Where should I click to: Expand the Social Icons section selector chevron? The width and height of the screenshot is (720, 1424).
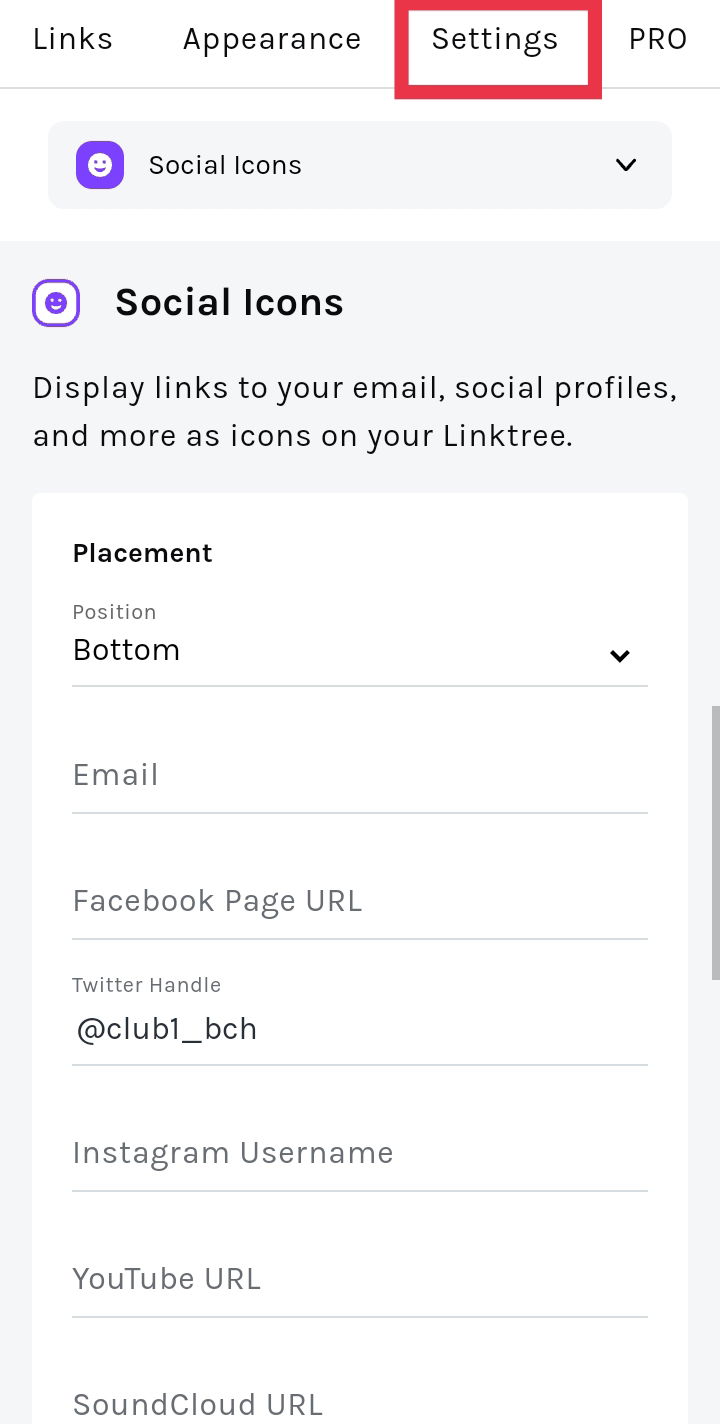tap(626, 165)
